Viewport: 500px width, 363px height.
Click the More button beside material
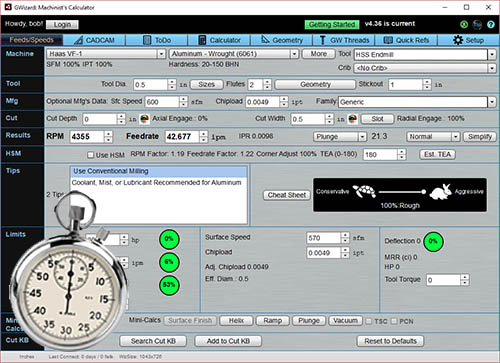pyautogui.click(x=319, y=54)
